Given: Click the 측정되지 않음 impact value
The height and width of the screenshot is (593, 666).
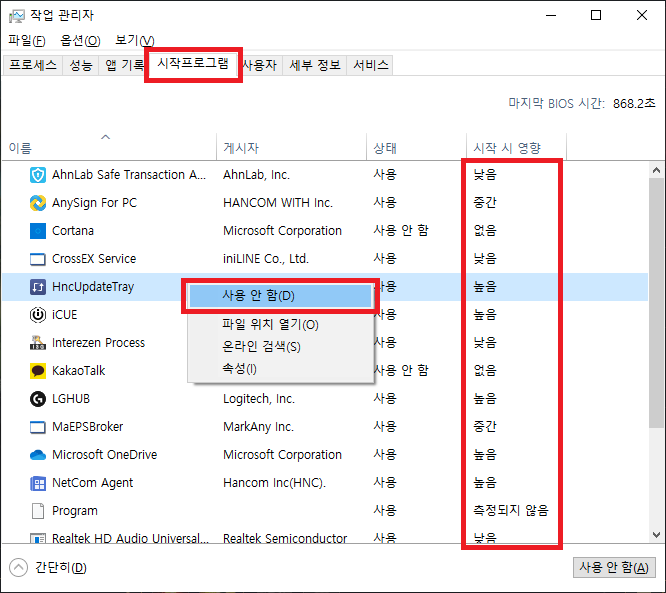Looking at the screenshot, I should (511, 510).
